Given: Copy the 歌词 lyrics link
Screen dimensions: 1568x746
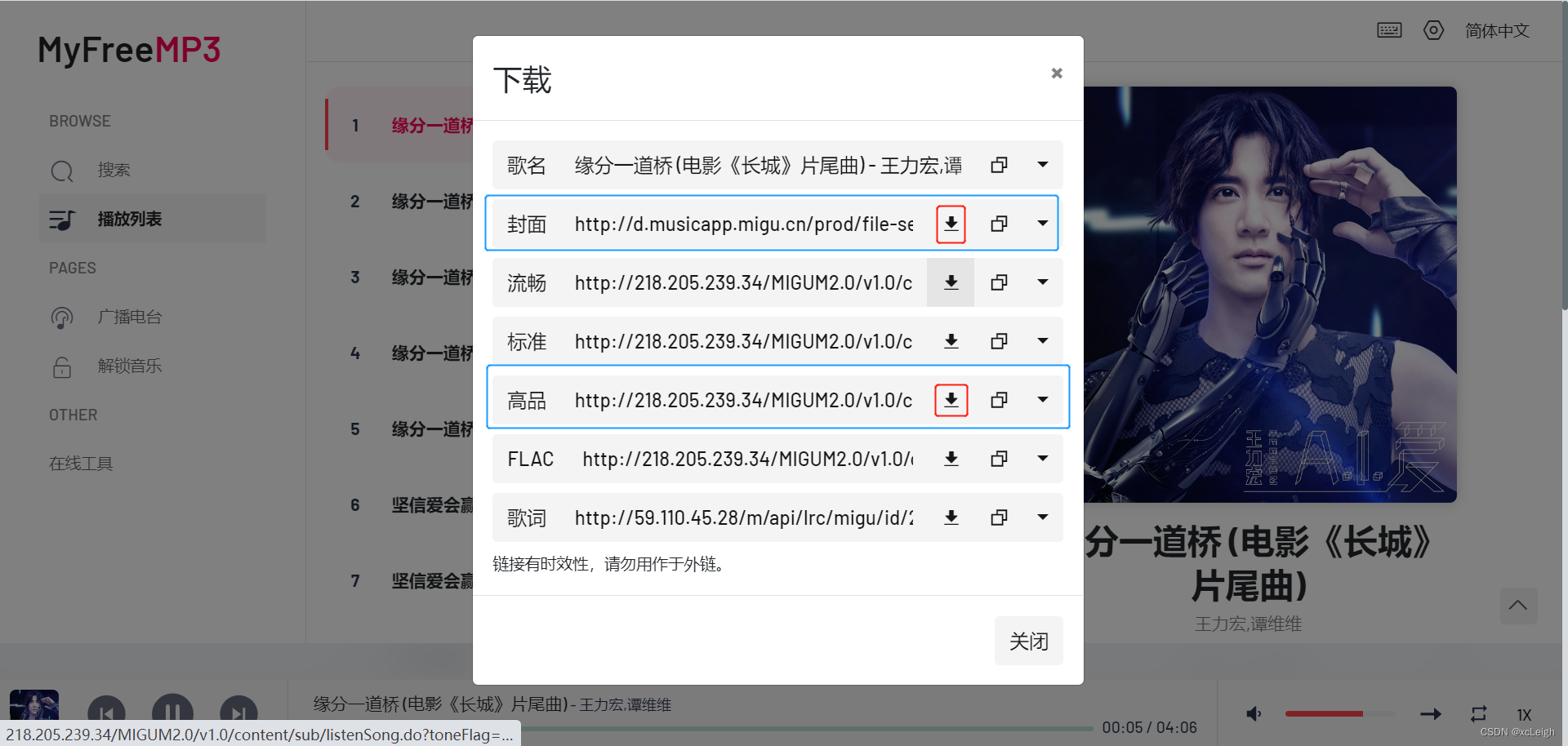Looking at the screenshot, I should point(998,517).
